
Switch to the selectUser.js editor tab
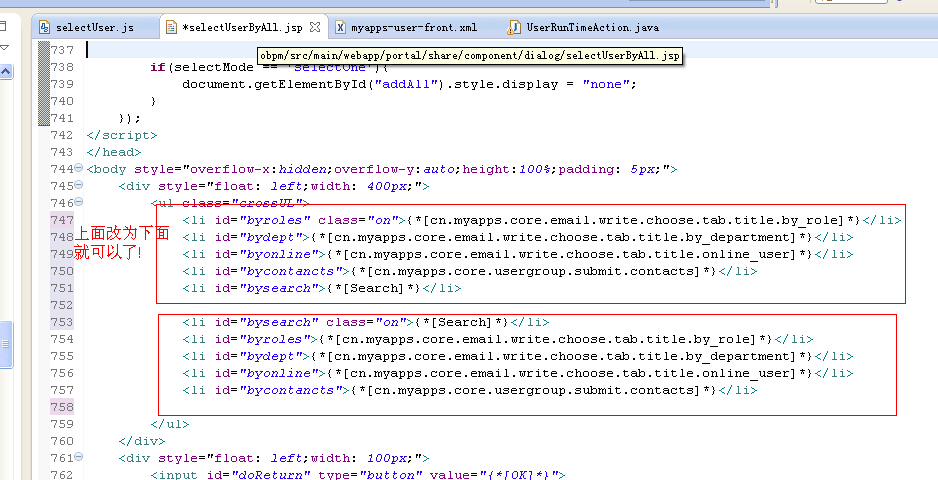95,28
